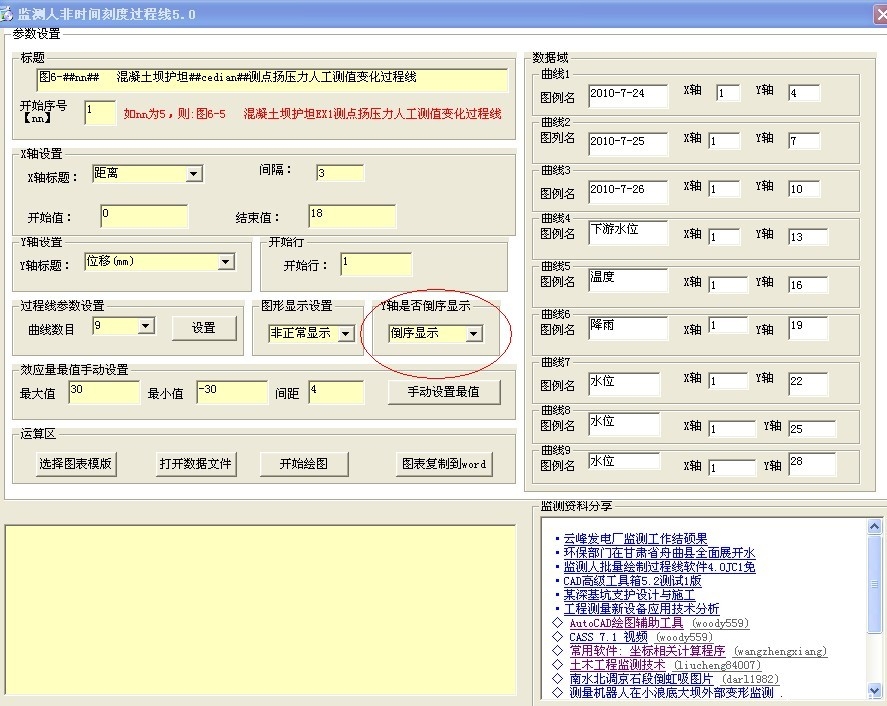Click 曲线6 Y轴 field with value 19

pyautogui.click(x=808, y=328)
